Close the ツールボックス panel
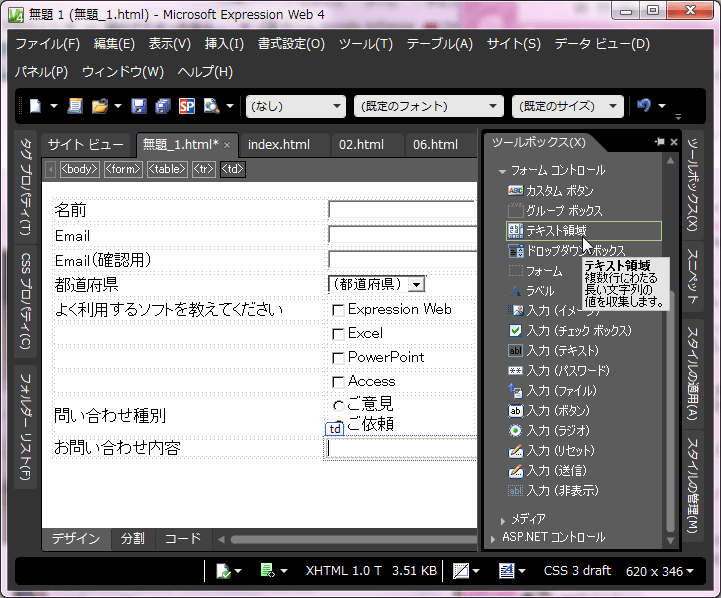This screenshot has width=721, height=598. (674, 142)
